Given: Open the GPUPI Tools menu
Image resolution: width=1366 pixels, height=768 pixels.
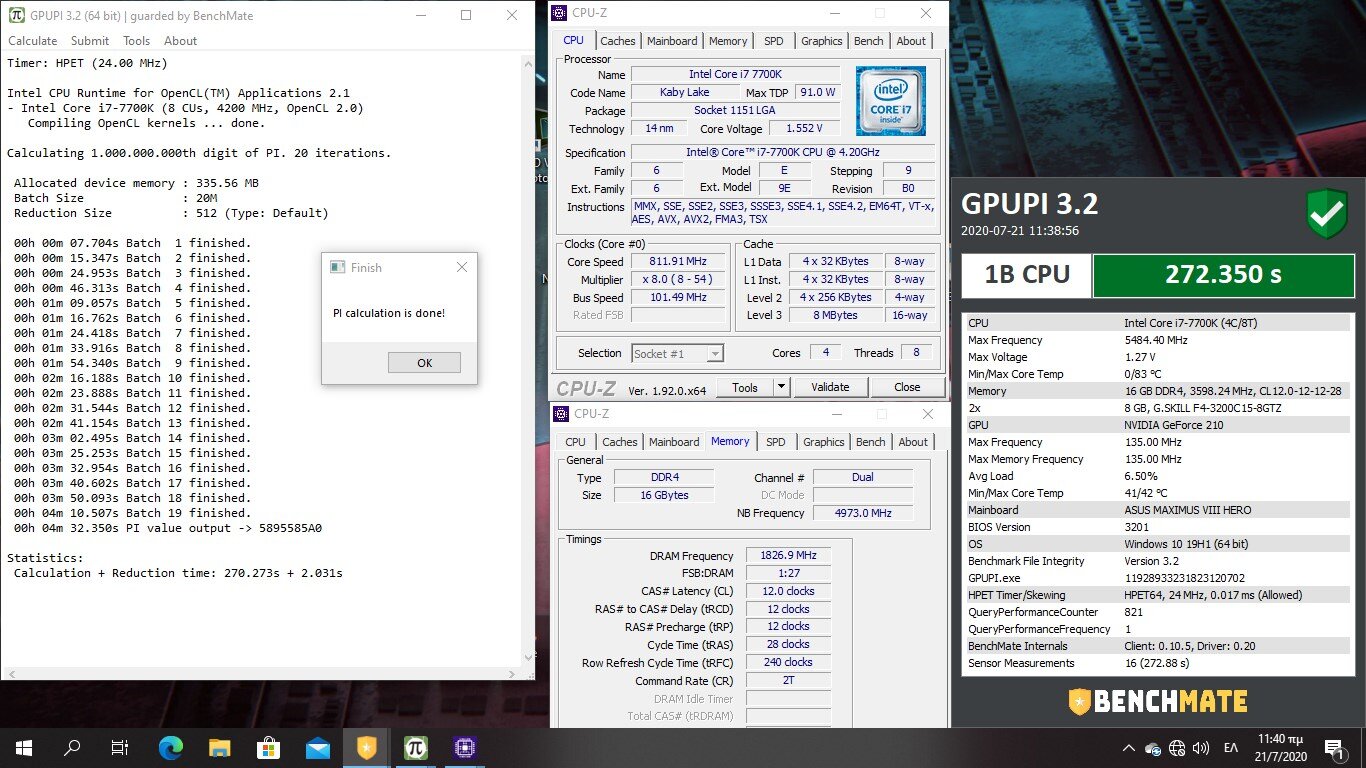Looking at the screenshot, I should point(136,41).
